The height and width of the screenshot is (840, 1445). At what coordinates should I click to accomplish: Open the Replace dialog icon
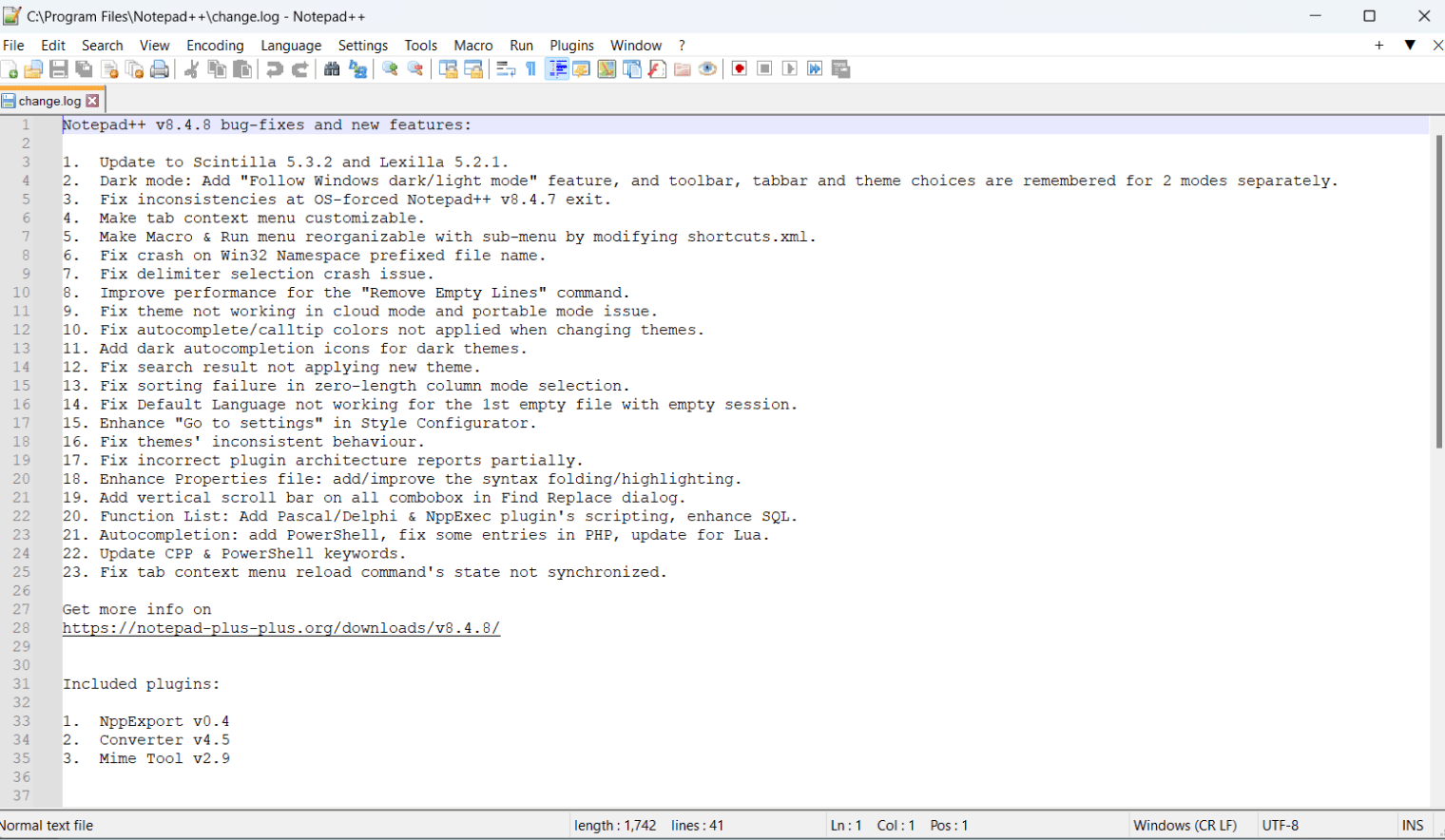pyautogui.click(x=357, y=69)
